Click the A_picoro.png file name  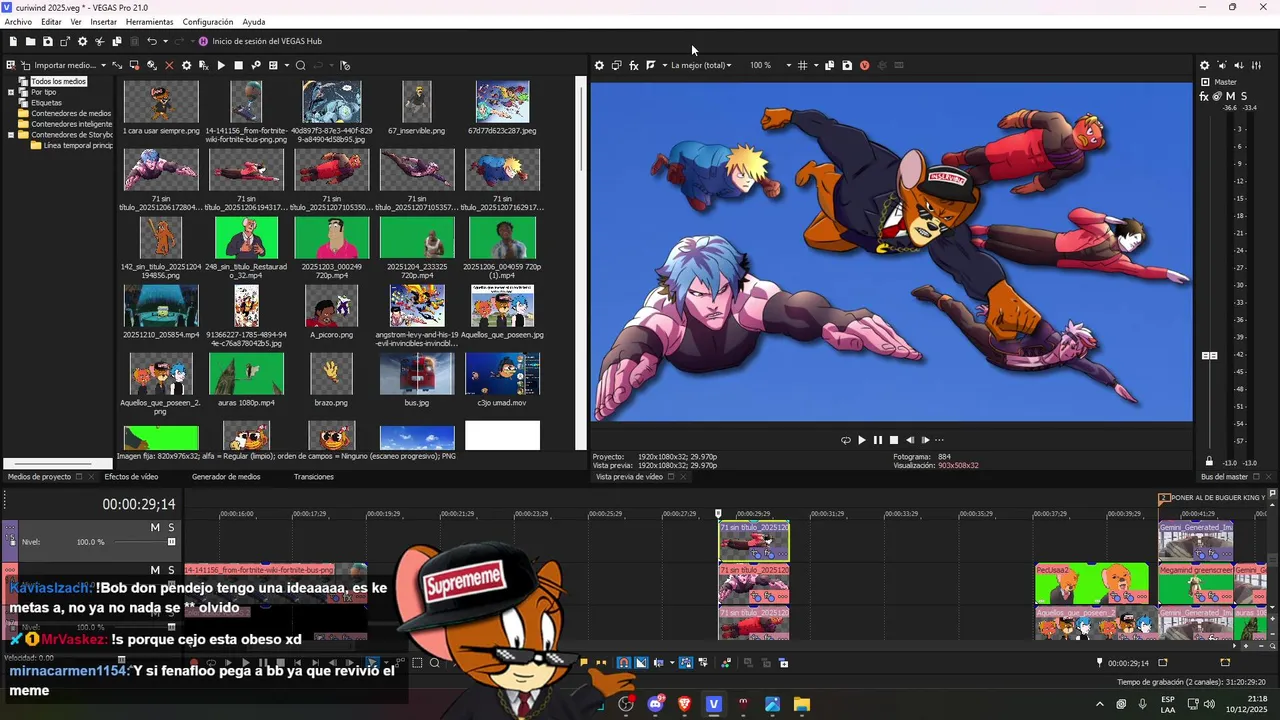point(331,335)
